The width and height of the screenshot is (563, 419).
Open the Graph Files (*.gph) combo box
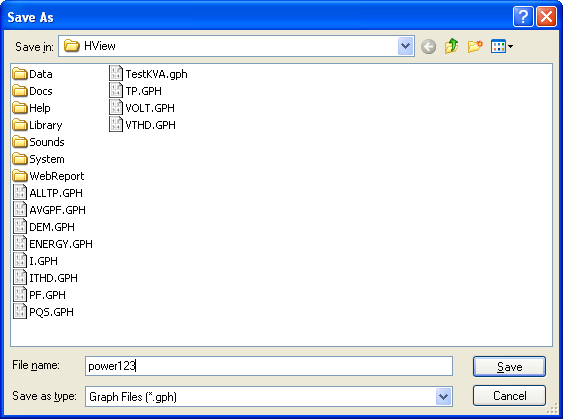click(269, 397)
